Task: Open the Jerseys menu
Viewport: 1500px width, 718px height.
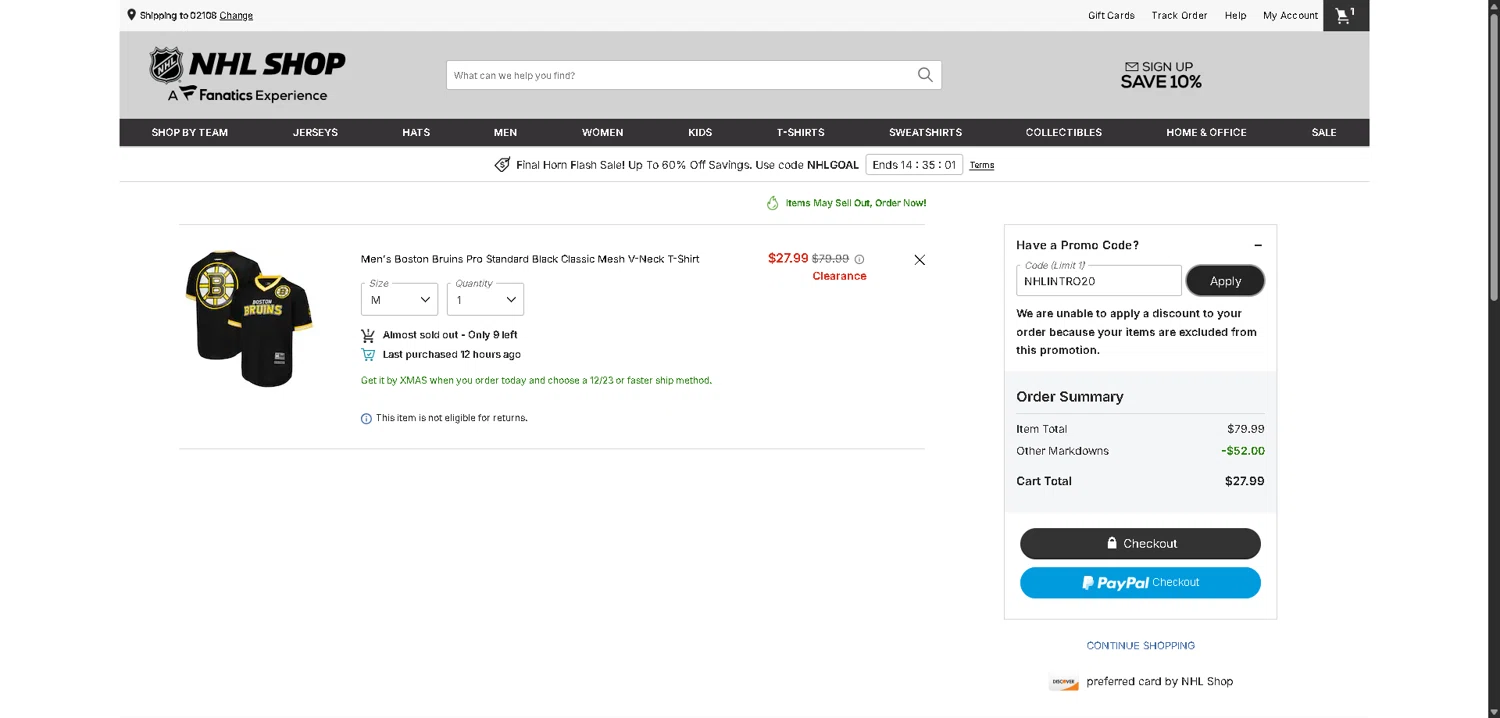Action: [x=315, y=132]
